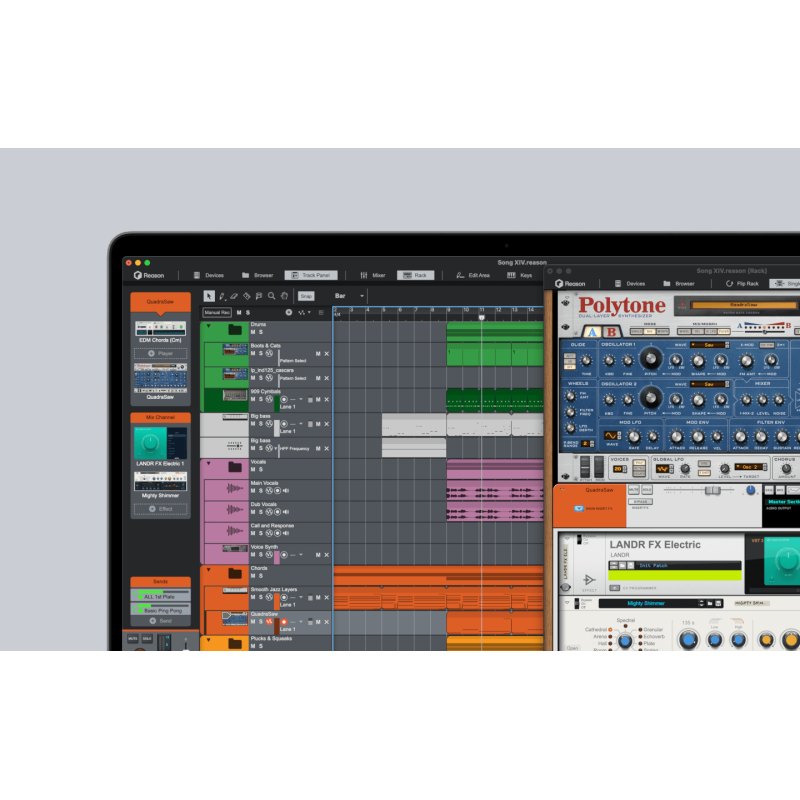The width and height of the screenshot is (800, 800).
Task: Open Oscillator 1 Wave selector
Action: point(710,345)
